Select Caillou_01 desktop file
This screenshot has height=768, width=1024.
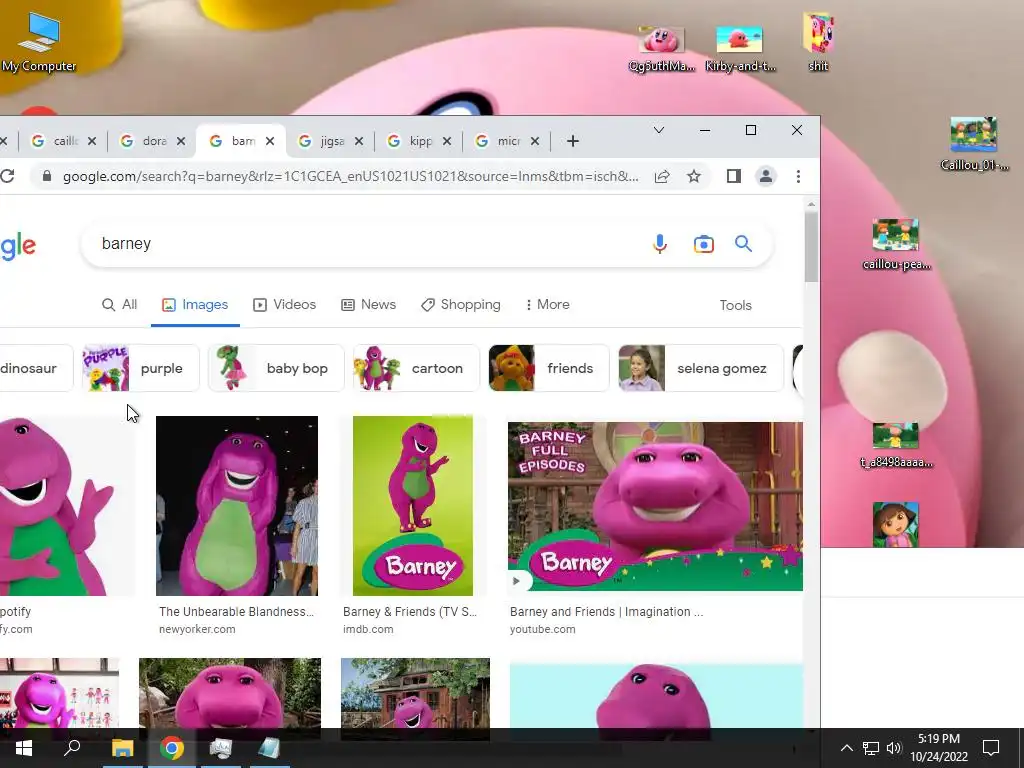tap(974, 144)
